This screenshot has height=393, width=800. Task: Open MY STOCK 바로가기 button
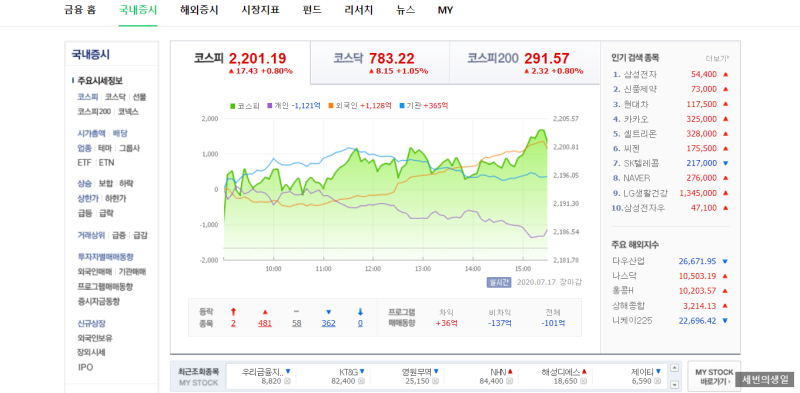714,377
